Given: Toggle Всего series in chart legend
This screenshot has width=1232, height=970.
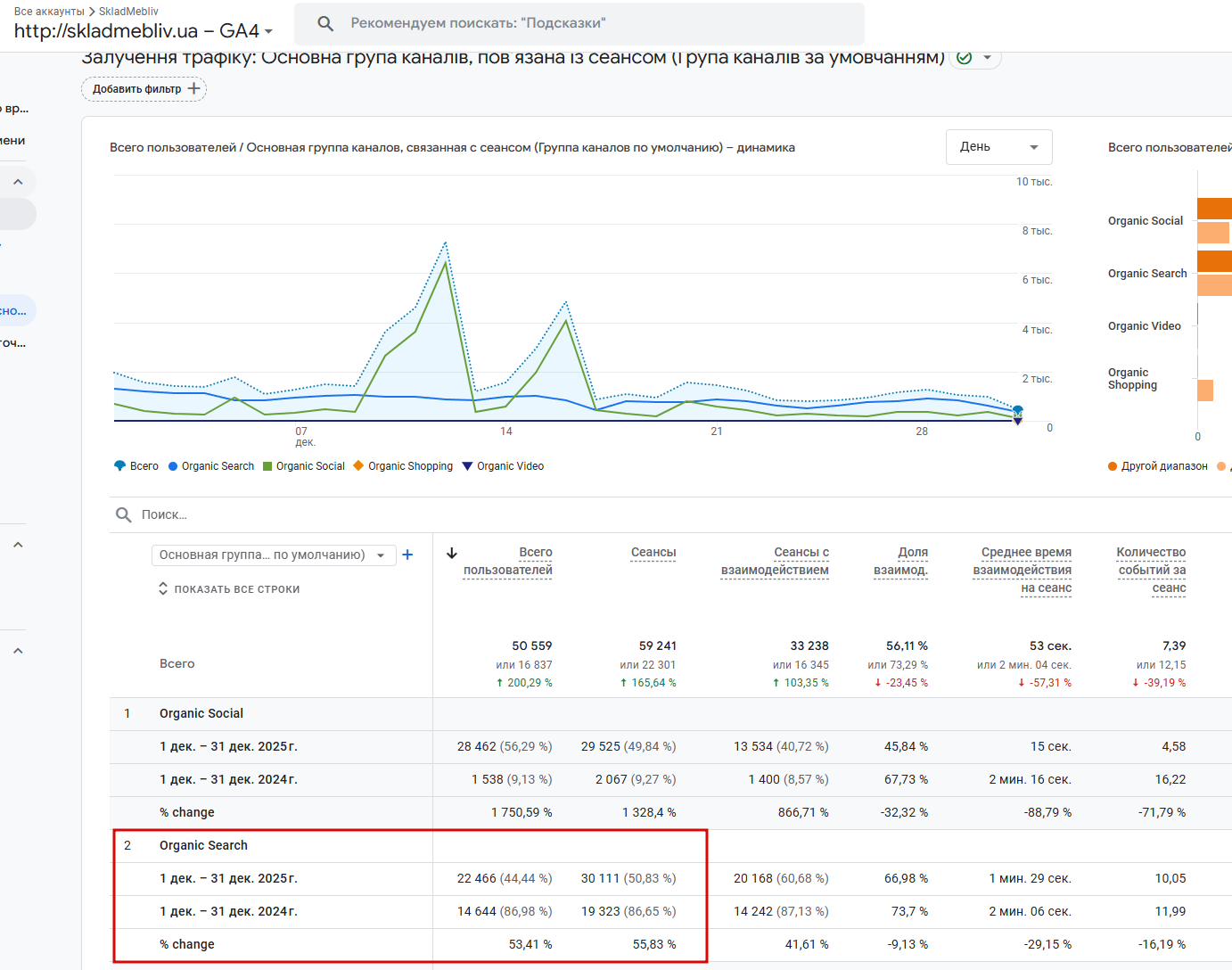Looking at the screenshot, I should tap(136, 466).
